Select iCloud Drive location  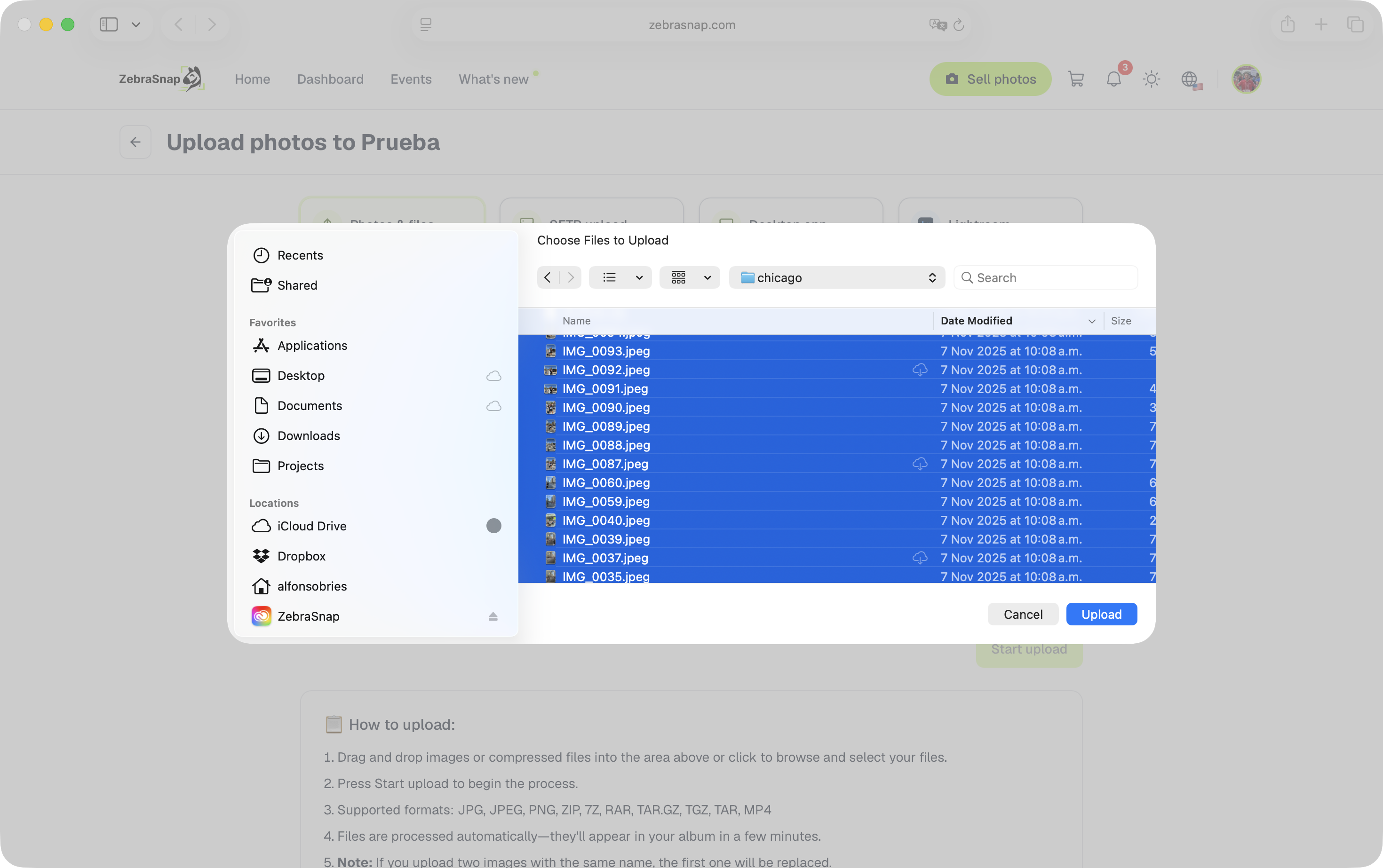coord(376,526)
